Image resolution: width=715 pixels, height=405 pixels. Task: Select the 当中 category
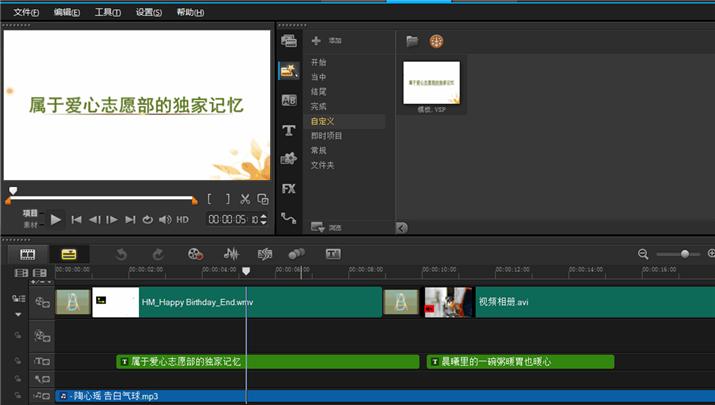(318, 77)
